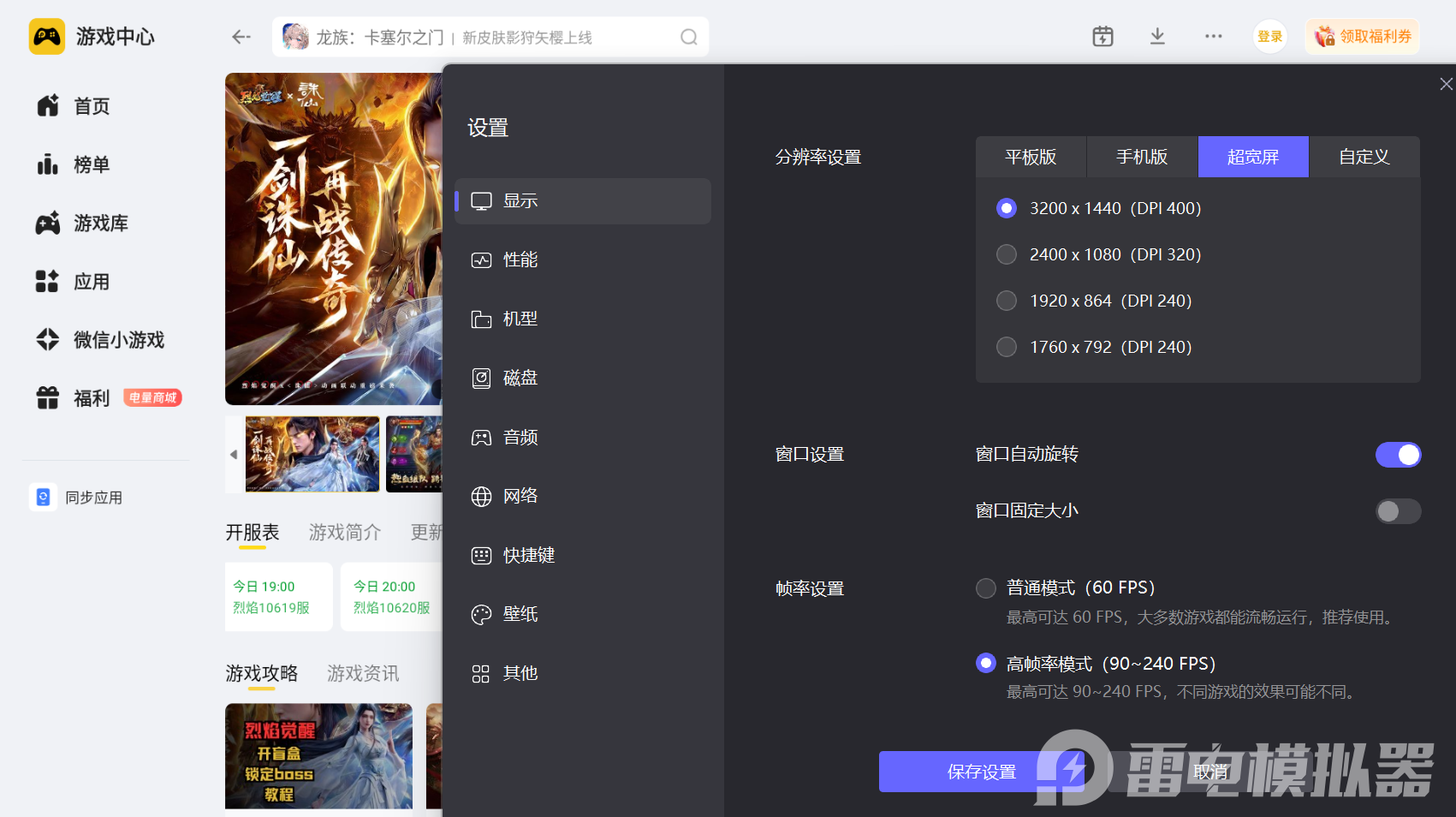Collapse the carousel with the left arrow
This screenshot has height=817, width=1456.
click(x=233, y=454)
